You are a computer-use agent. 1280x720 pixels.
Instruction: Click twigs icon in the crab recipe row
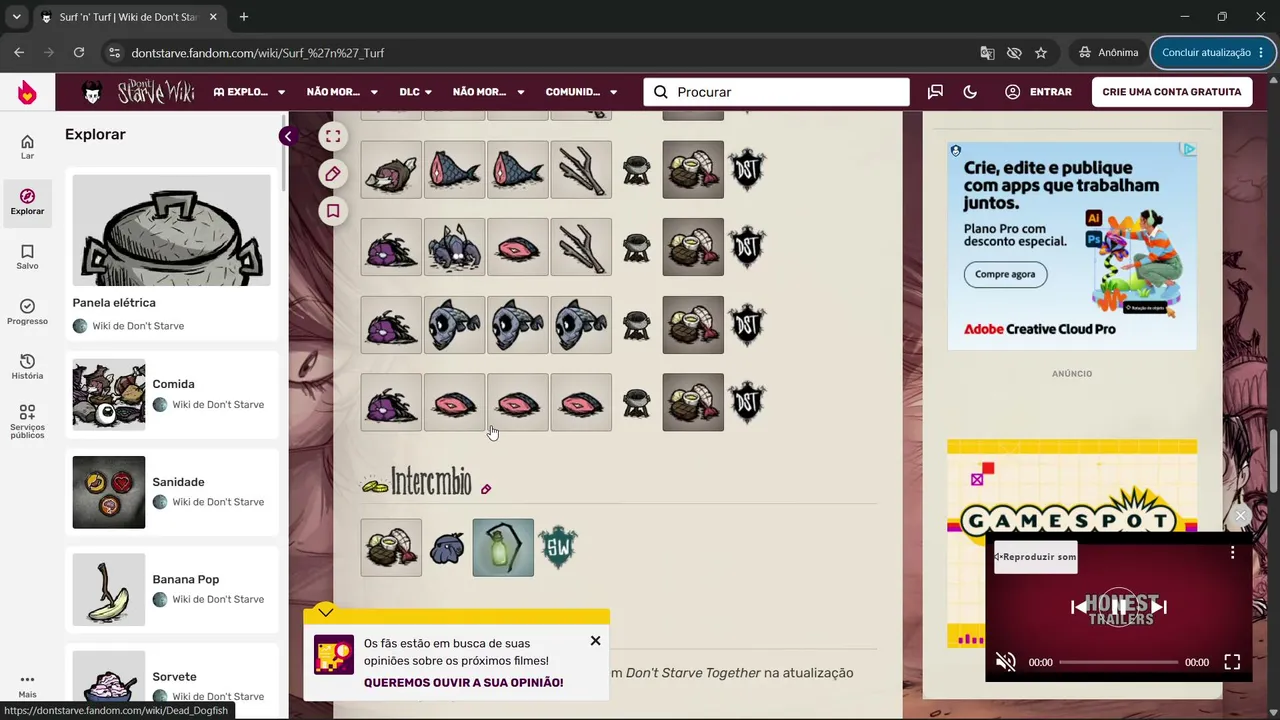581,247
